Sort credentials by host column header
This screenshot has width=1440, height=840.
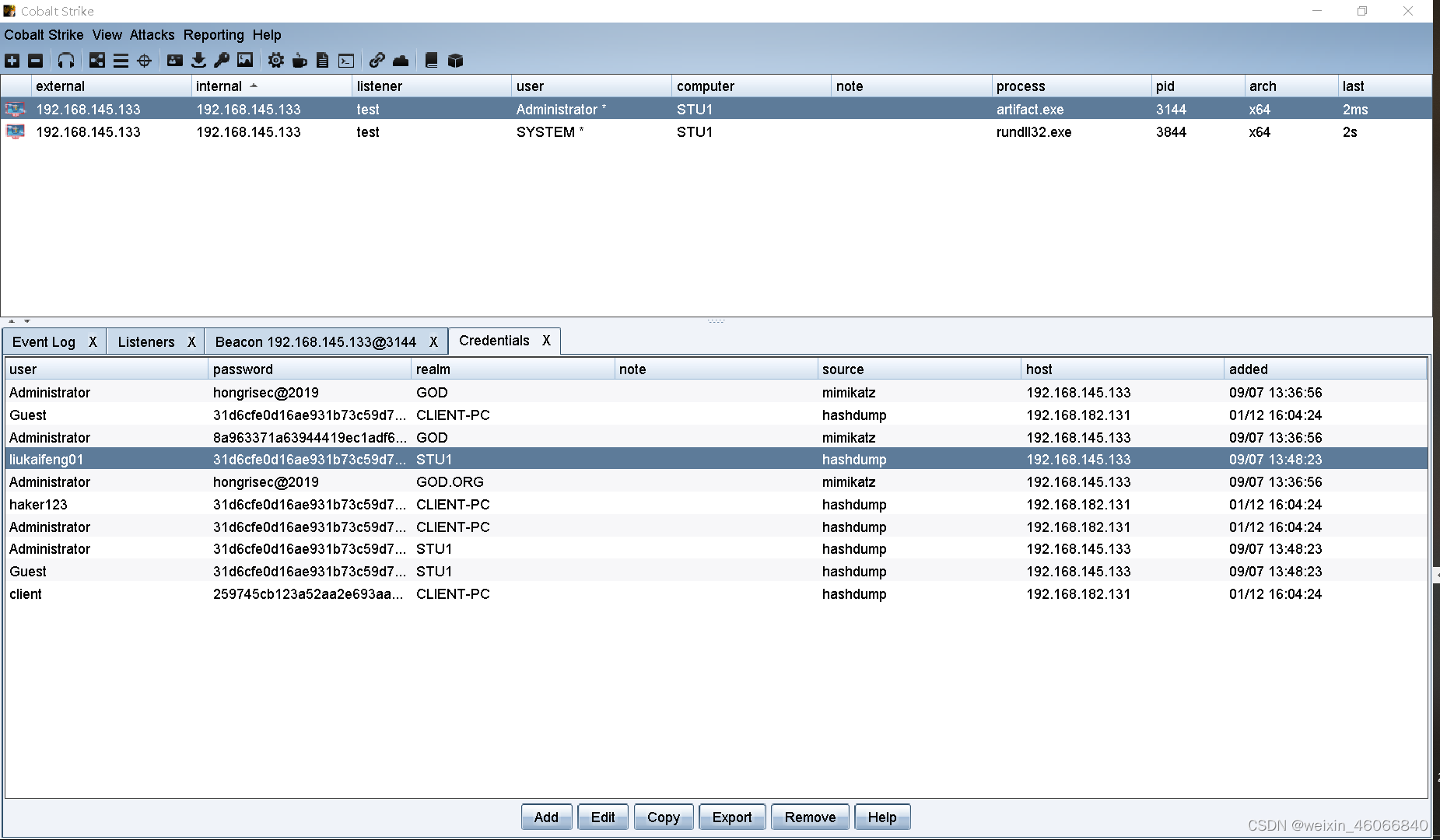(x=1122, y=369)
